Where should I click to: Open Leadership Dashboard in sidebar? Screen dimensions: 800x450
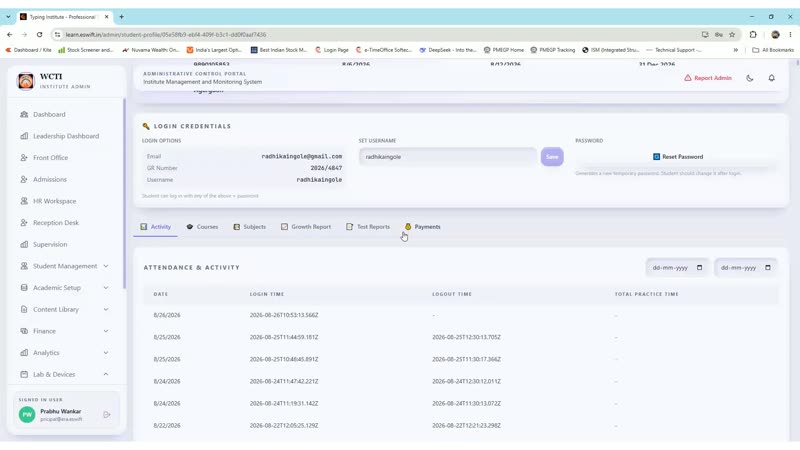60,136
